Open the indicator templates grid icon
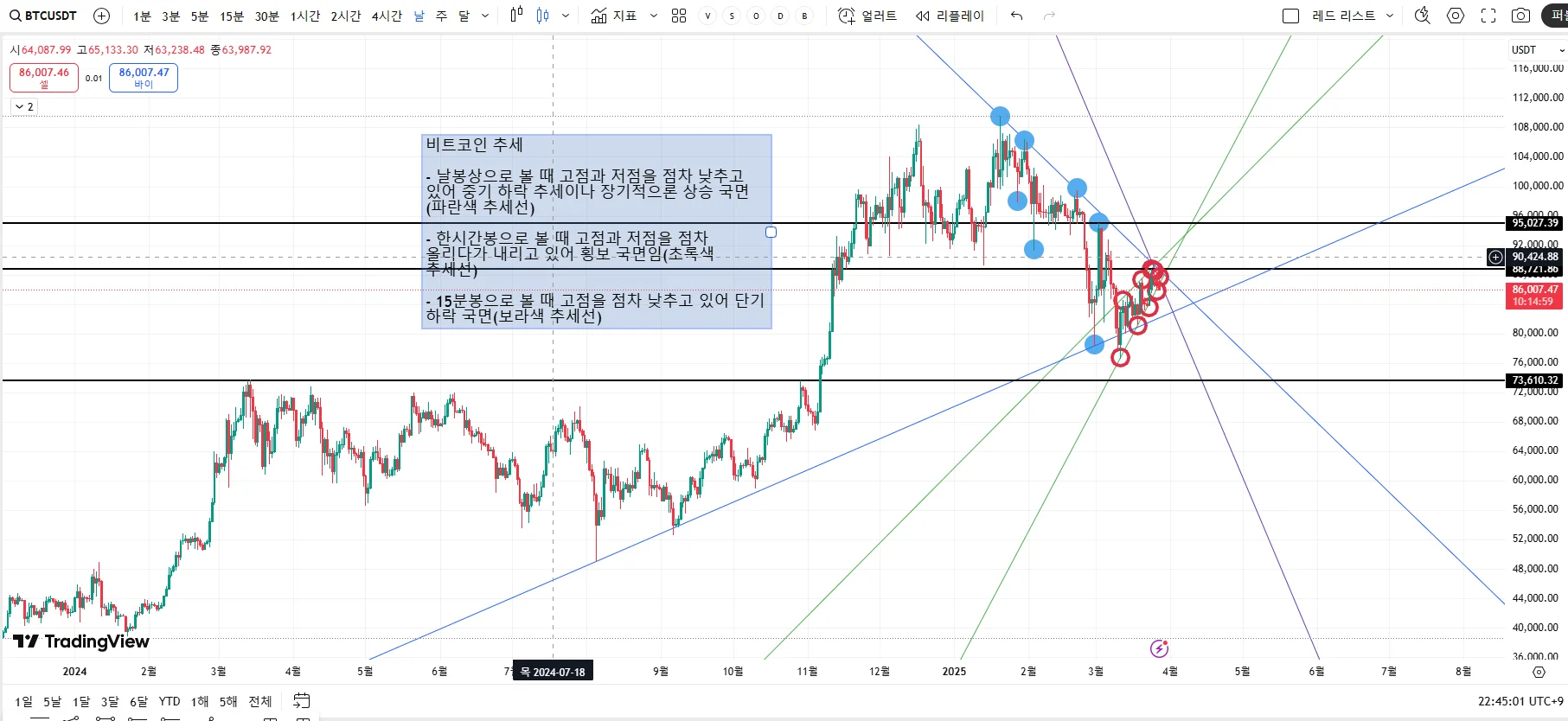This screenshot has width=1568, height=721. (679, 16)
